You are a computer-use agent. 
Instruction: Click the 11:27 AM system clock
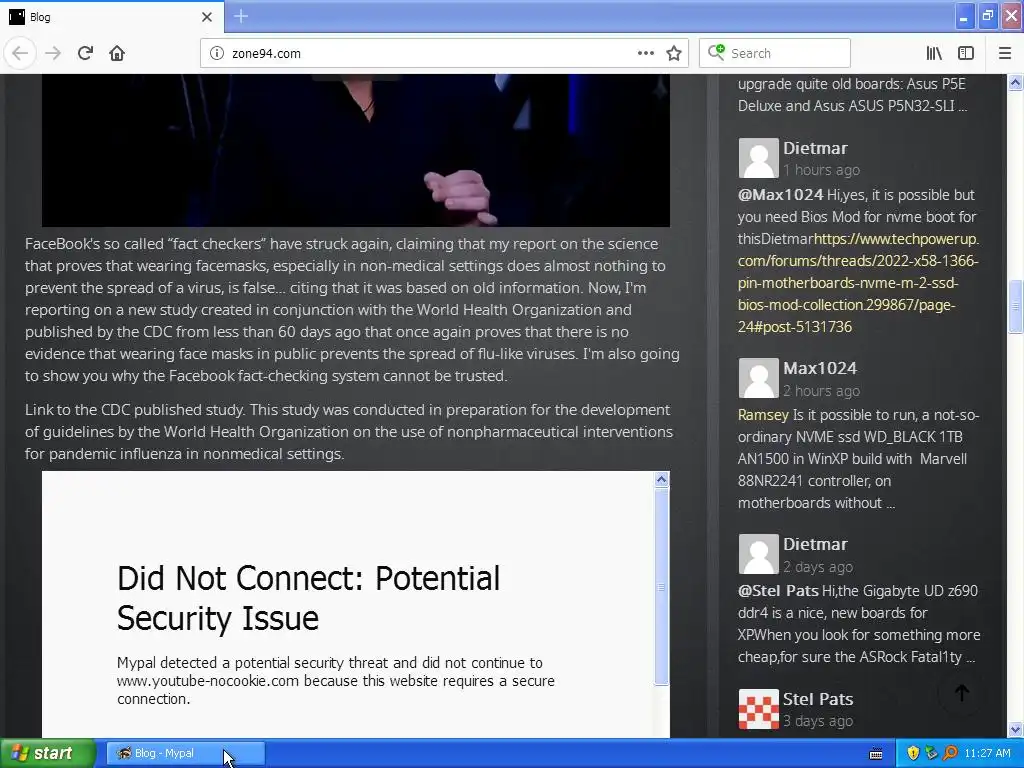pyautogui.click(x=987, y=753)
